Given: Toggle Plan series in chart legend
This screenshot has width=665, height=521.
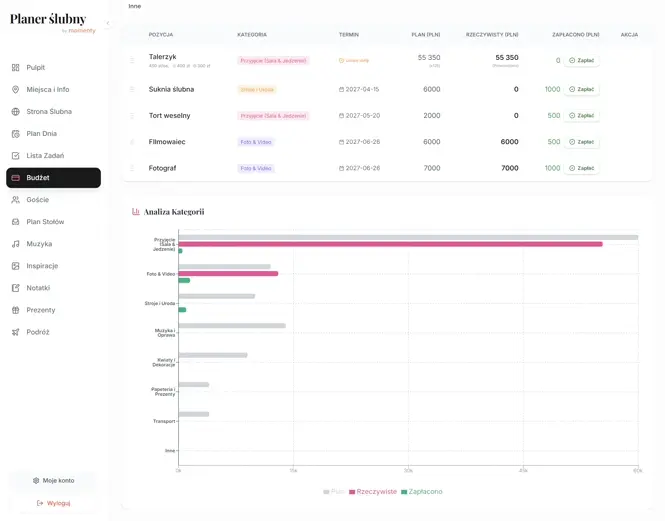Looking at the screenshot, I should pos(334,492).
